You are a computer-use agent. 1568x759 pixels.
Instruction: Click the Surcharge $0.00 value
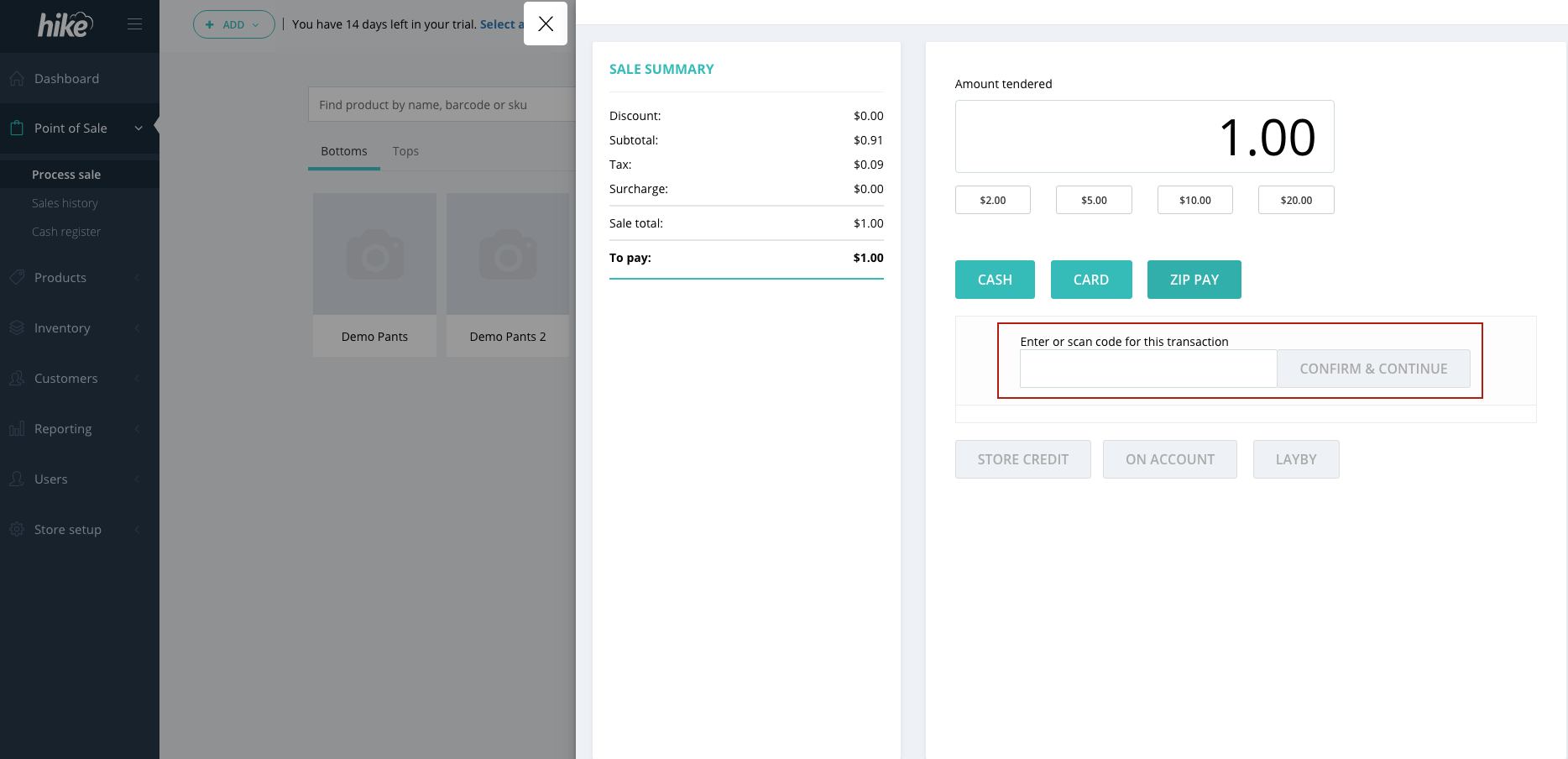tap(868, 189)
